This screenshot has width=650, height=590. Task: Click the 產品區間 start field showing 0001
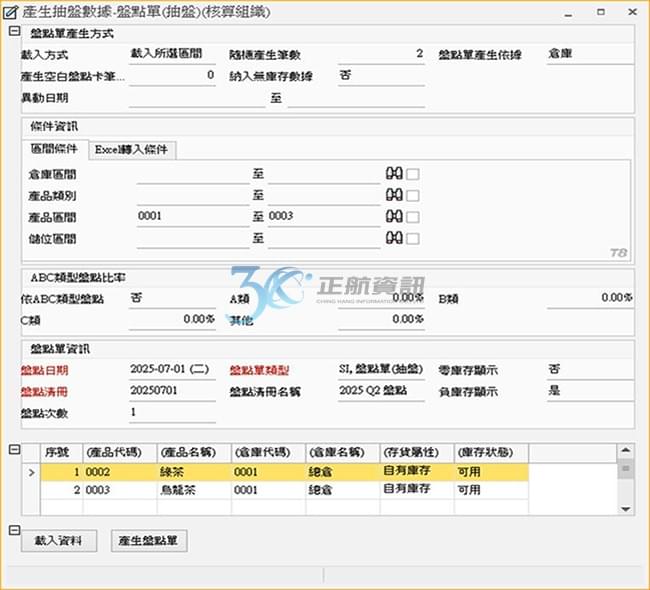click(x=190, y=216)
